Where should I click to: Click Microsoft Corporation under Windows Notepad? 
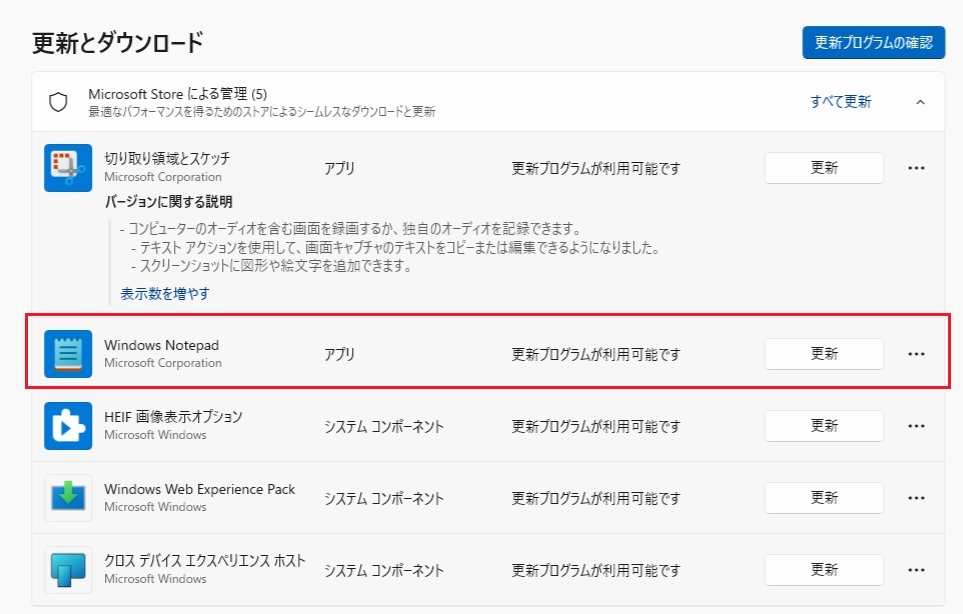pos(163,363)
